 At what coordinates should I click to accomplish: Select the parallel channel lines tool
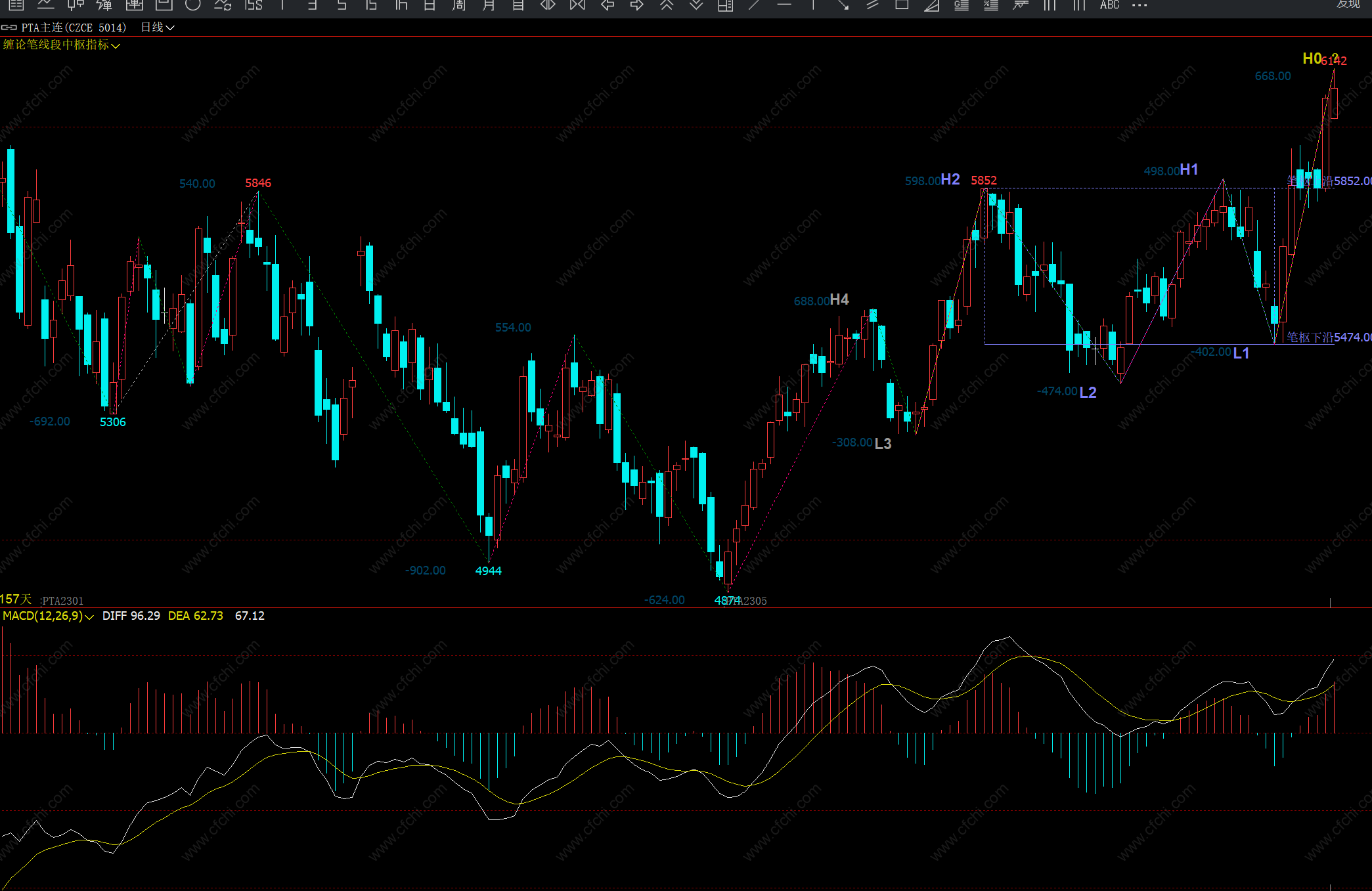[x=872, y=5]
